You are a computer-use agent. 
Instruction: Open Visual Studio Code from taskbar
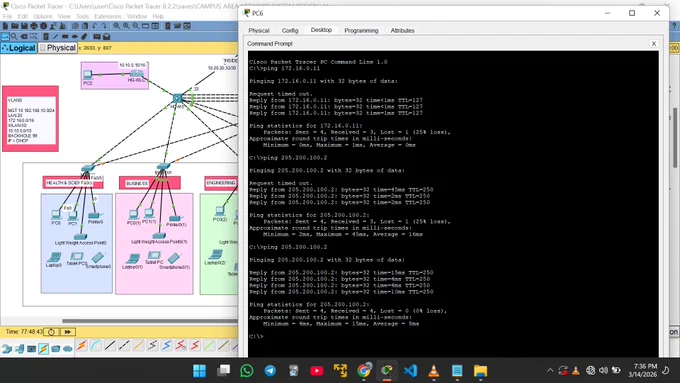pyautogui.click(x=410, y=371)
